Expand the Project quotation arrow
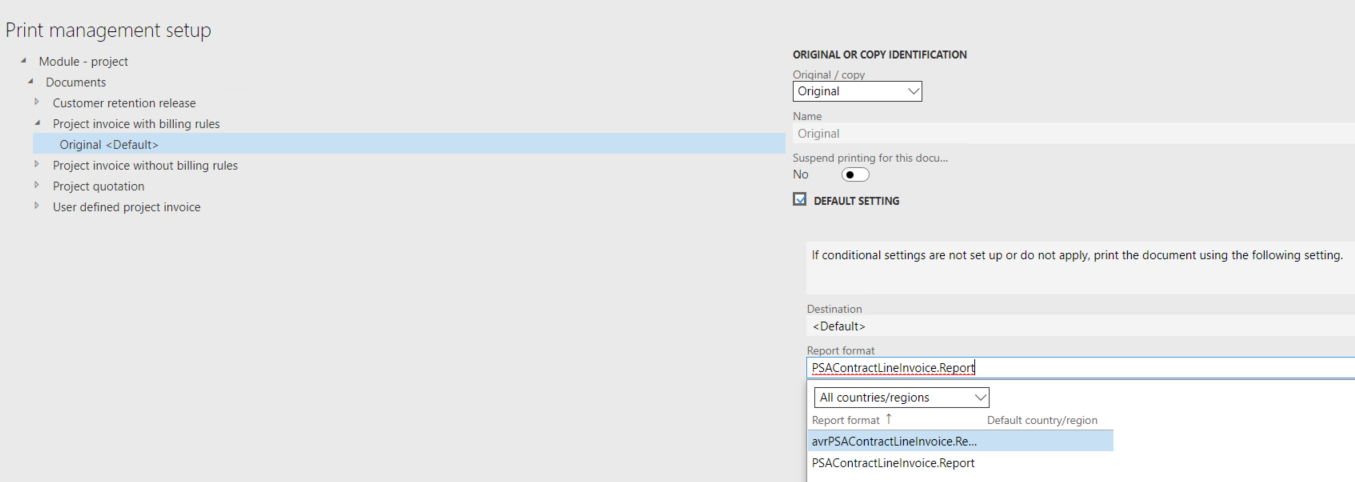Screen dimensions: 1355x482 (37, 186)
